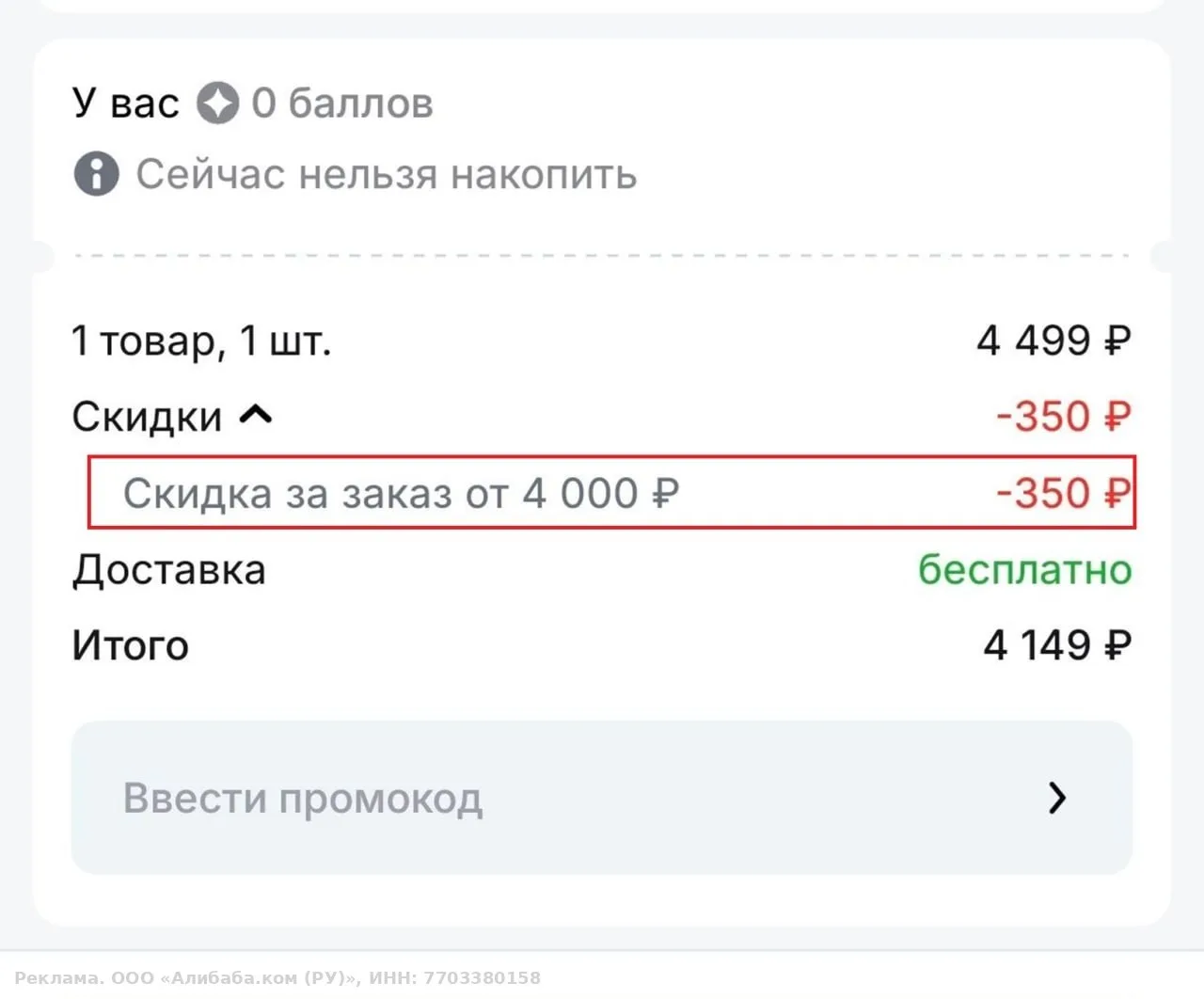The height and width of the screenshot is (999, 1204).
Task: Click the '0 баллов' balance text
Action: click(x=342, y=103)
